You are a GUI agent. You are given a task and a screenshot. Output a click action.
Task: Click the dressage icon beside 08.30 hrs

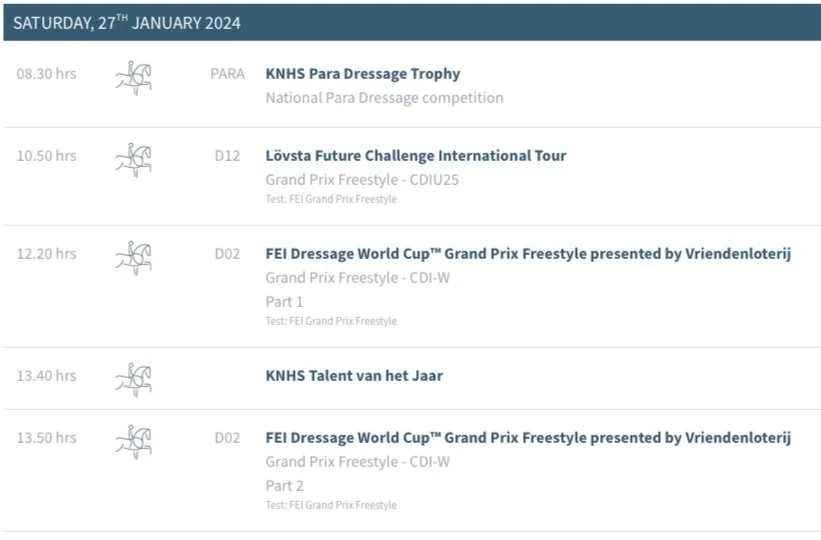[134, 78]
